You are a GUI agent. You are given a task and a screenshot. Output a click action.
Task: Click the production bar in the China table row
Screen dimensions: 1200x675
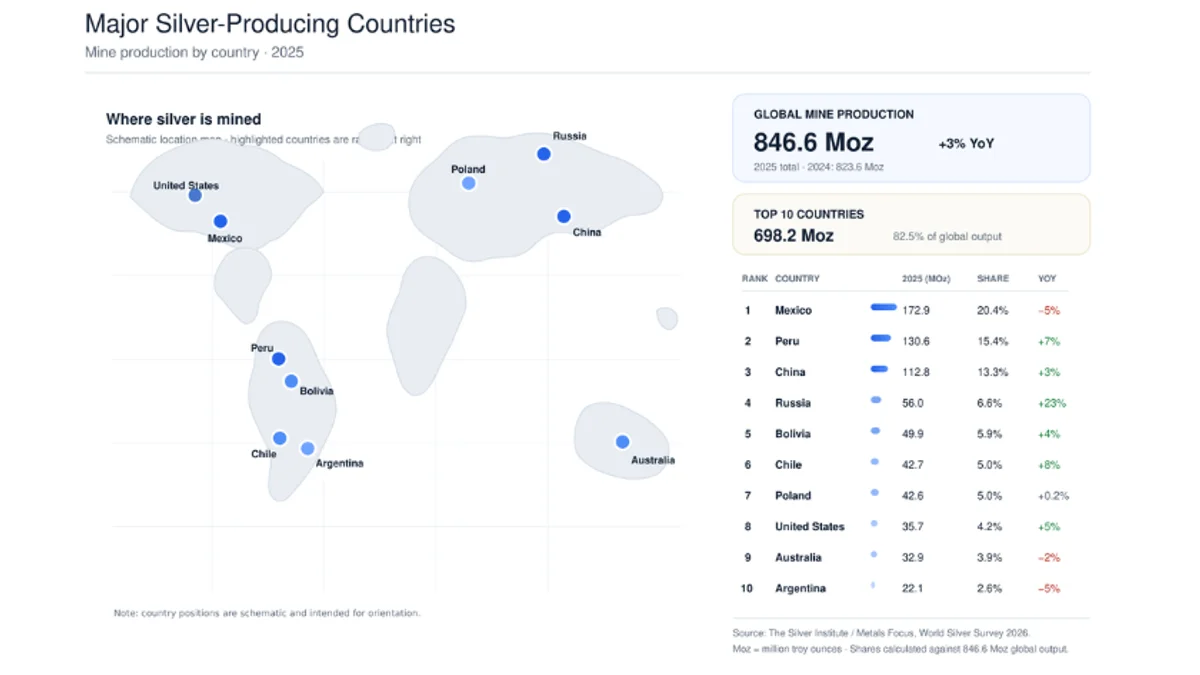point(879,369)
